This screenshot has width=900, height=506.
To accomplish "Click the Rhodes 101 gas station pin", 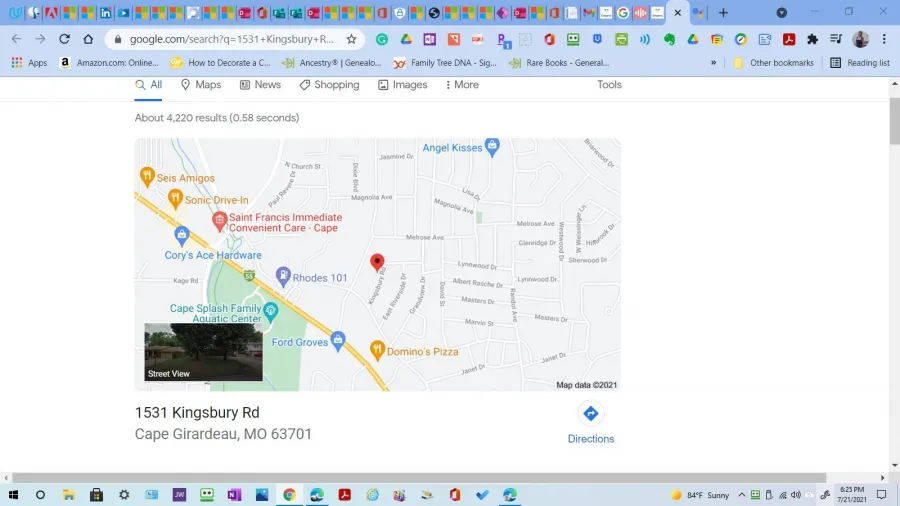I will click(x=282, y=277).
